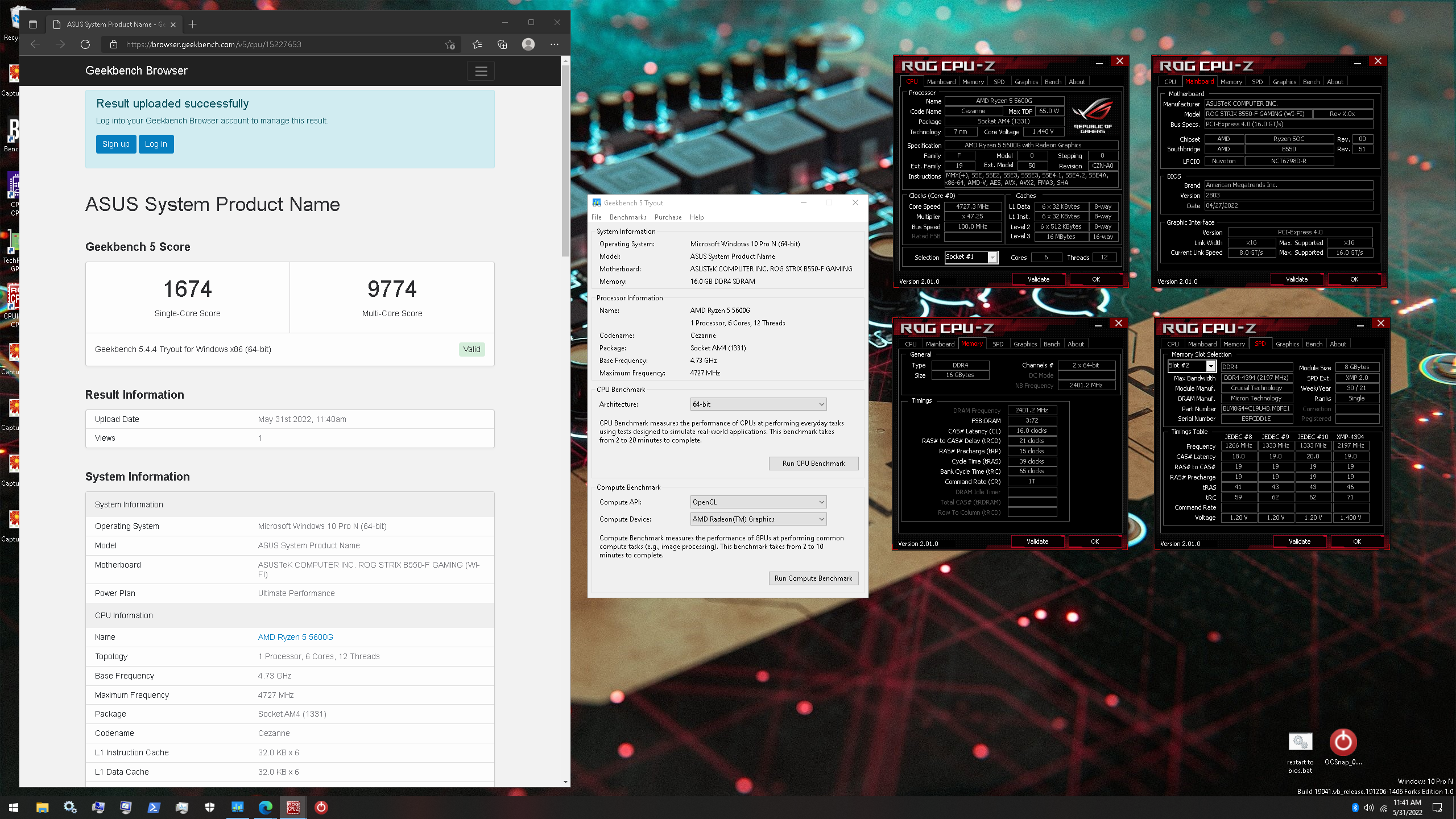Switch to ROG CPU-Z on taskbar
The width and height of the screenshot is (1456, 819).
coord(293,807)
